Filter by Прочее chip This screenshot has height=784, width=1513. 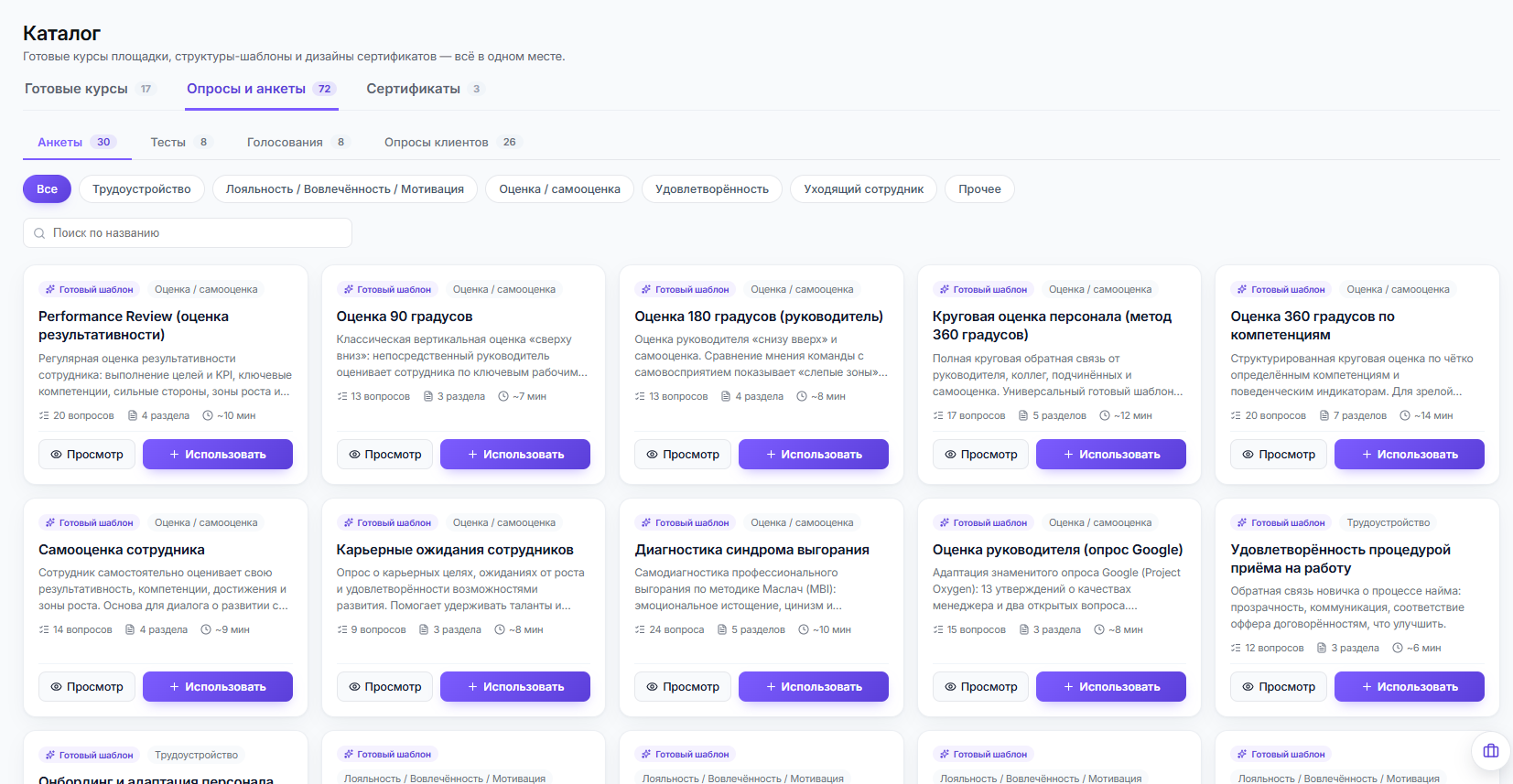click(x=979, y=189)
